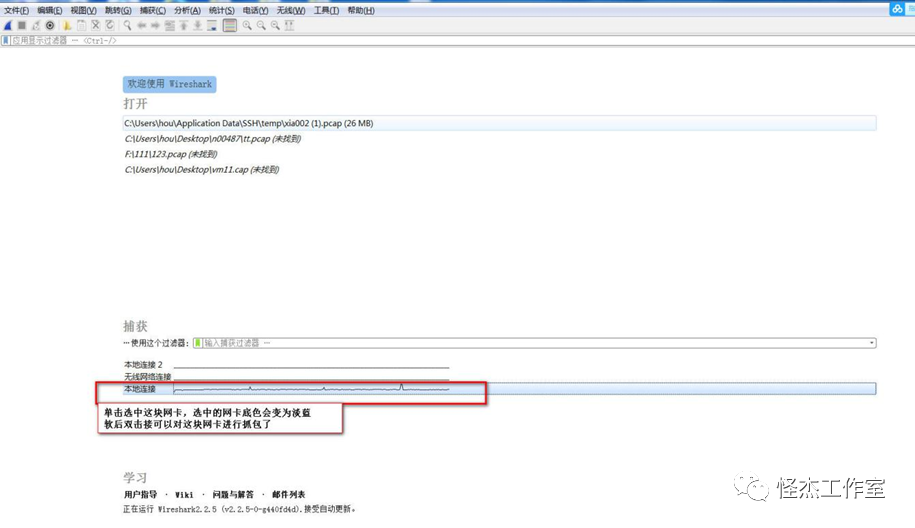Click the blue cloud icon at top right
The width and height of the screenshot is (915, 528).
[897, 9]
